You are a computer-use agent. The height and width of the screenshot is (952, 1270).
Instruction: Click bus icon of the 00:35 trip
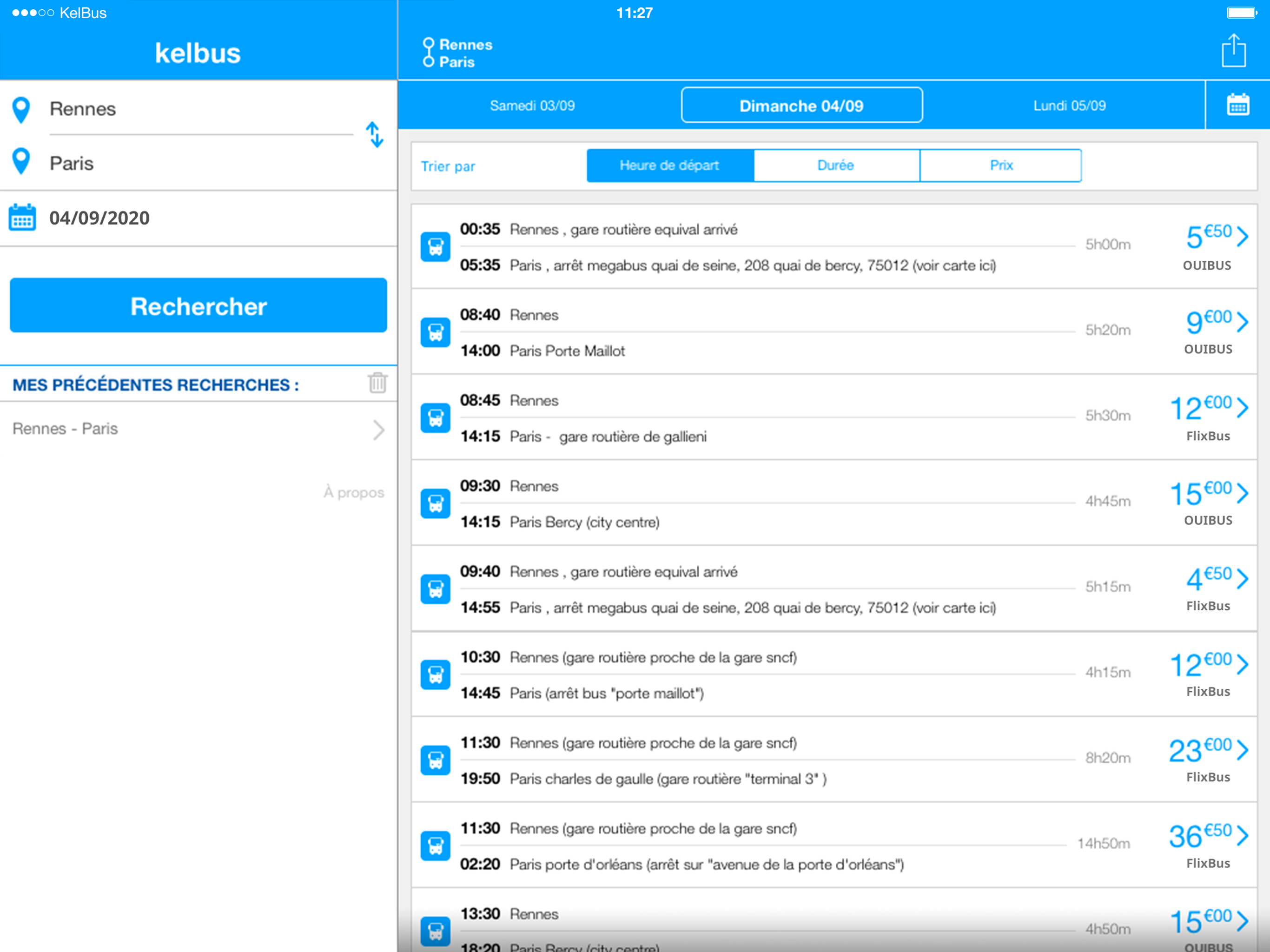point(435,246)
